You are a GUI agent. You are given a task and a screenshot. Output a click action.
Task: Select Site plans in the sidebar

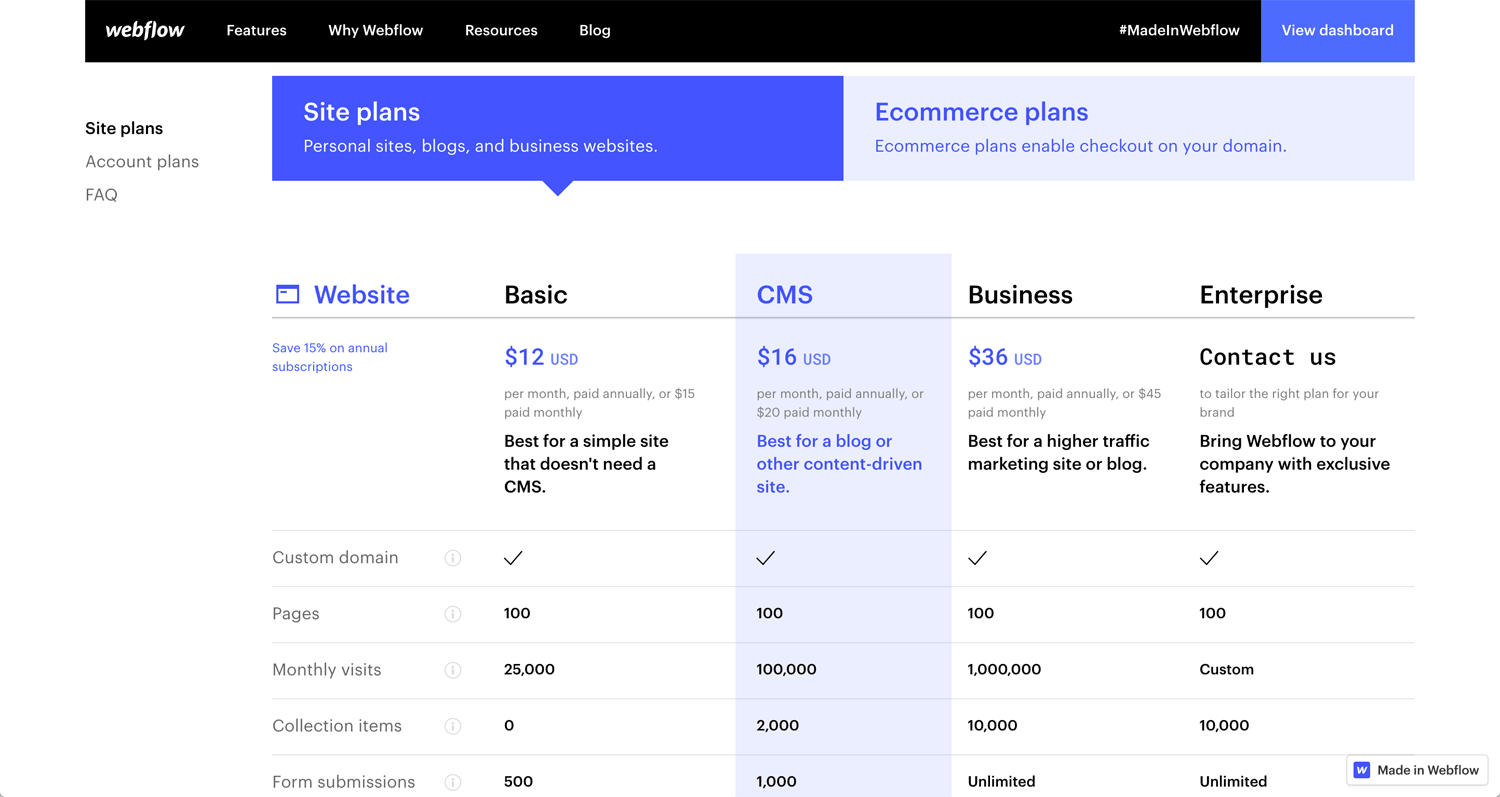(124, 128)
